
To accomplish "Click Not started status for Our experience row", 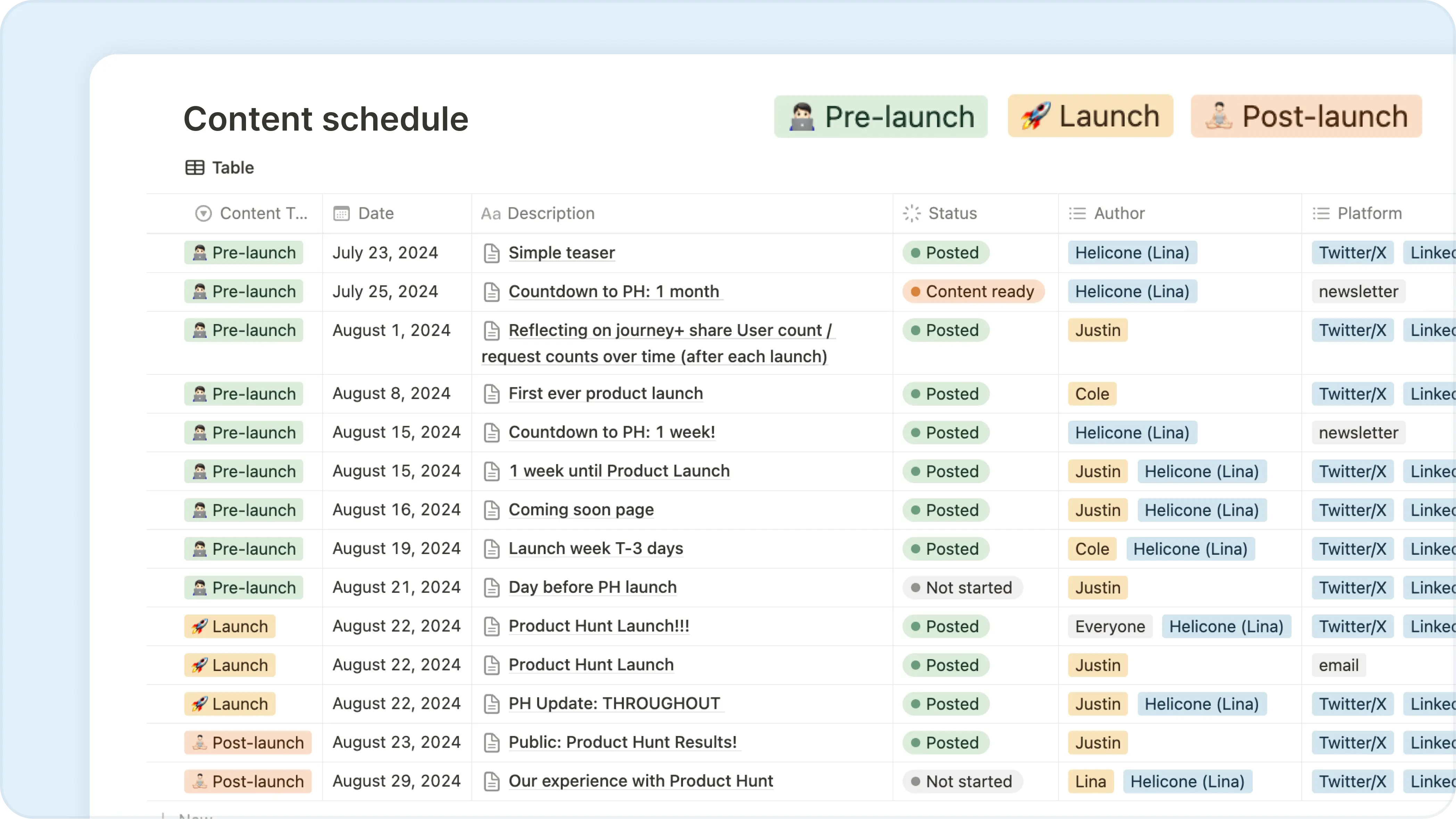I will tap(963, 782).
